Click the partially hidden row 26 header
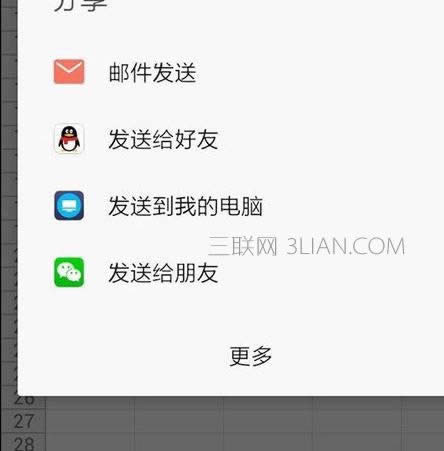 tap(23, 402)
